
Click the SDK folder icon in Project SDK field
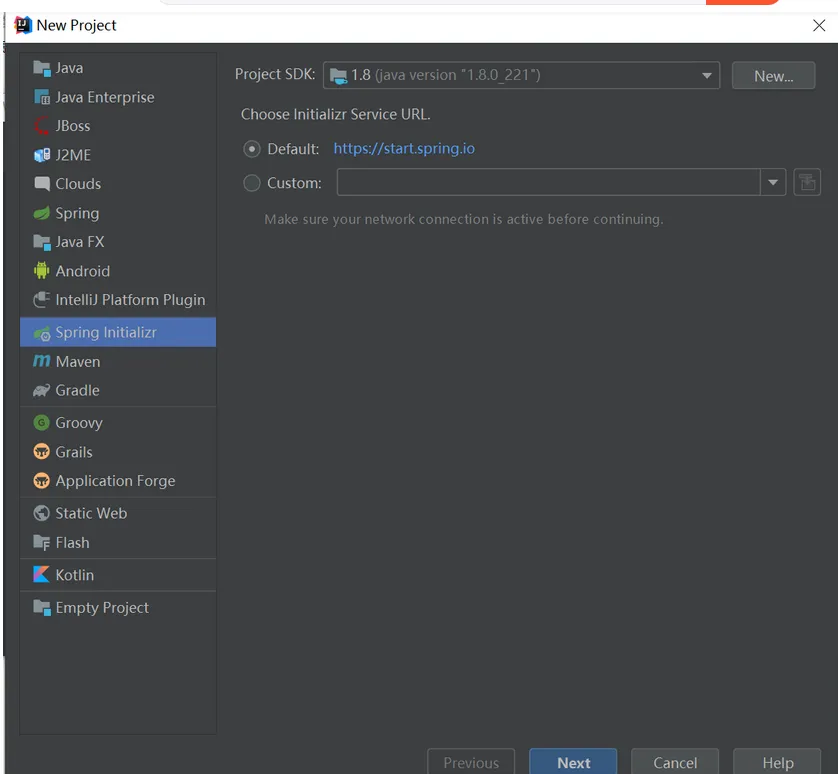point(338,76)
